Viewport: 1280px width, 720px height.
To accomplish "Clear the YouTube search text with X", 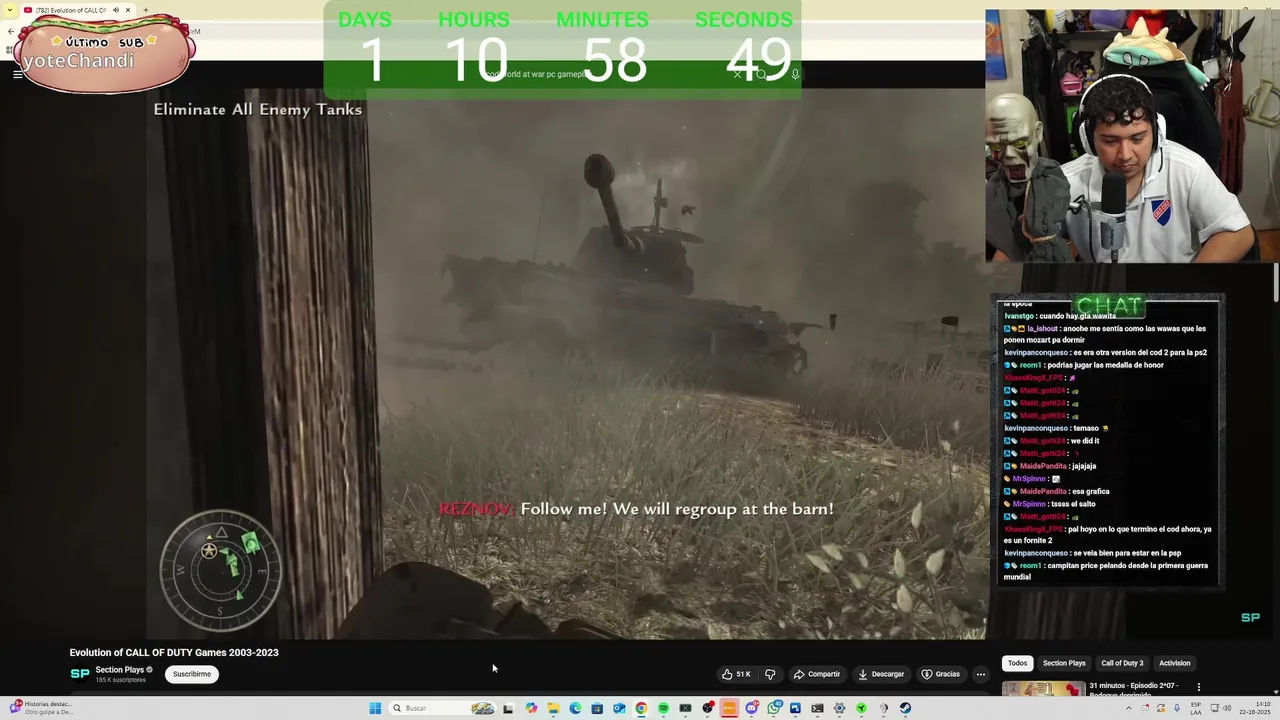I will click(738, 74).
